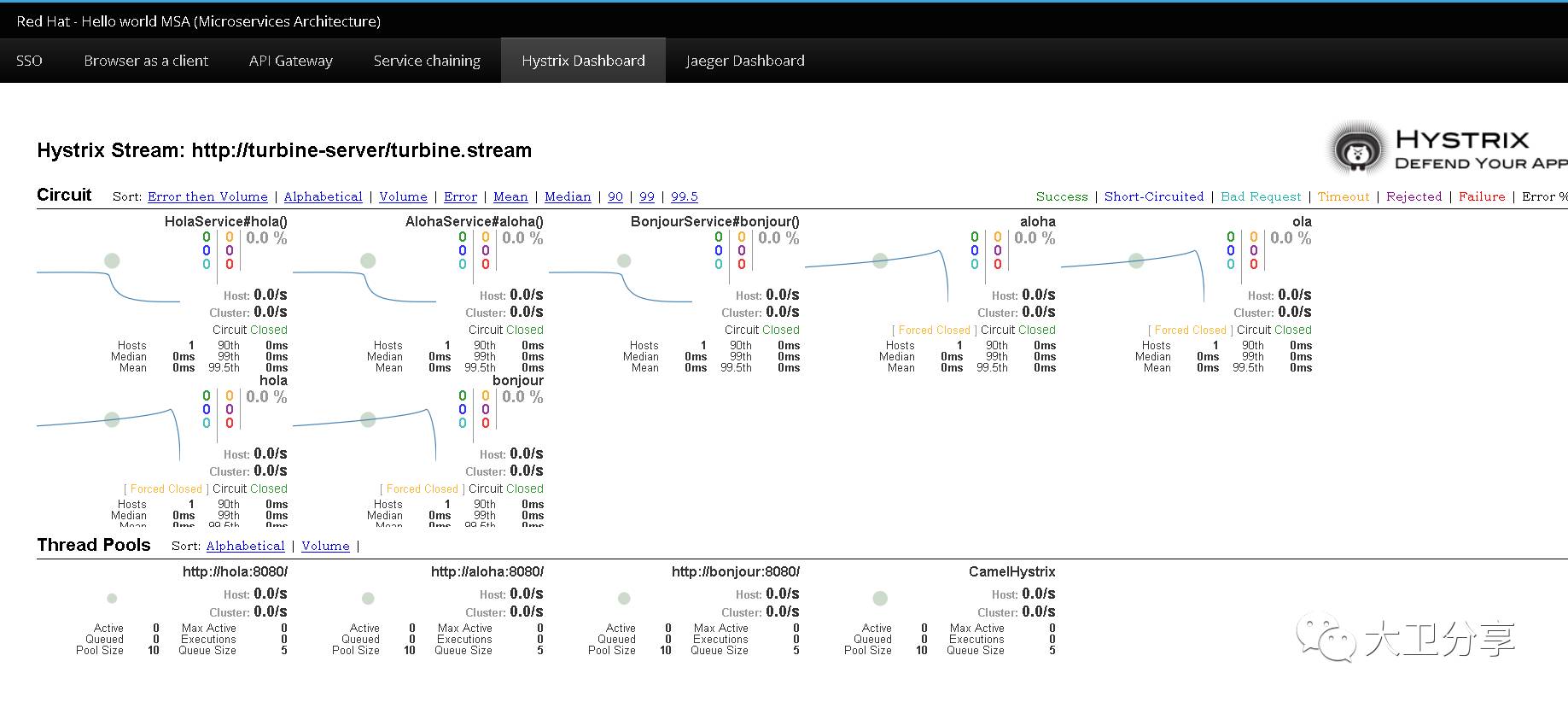The height and width of the screenshot is (708, 1568).
Task: Click the hola circuit title
Action: [x=273, y=380]
